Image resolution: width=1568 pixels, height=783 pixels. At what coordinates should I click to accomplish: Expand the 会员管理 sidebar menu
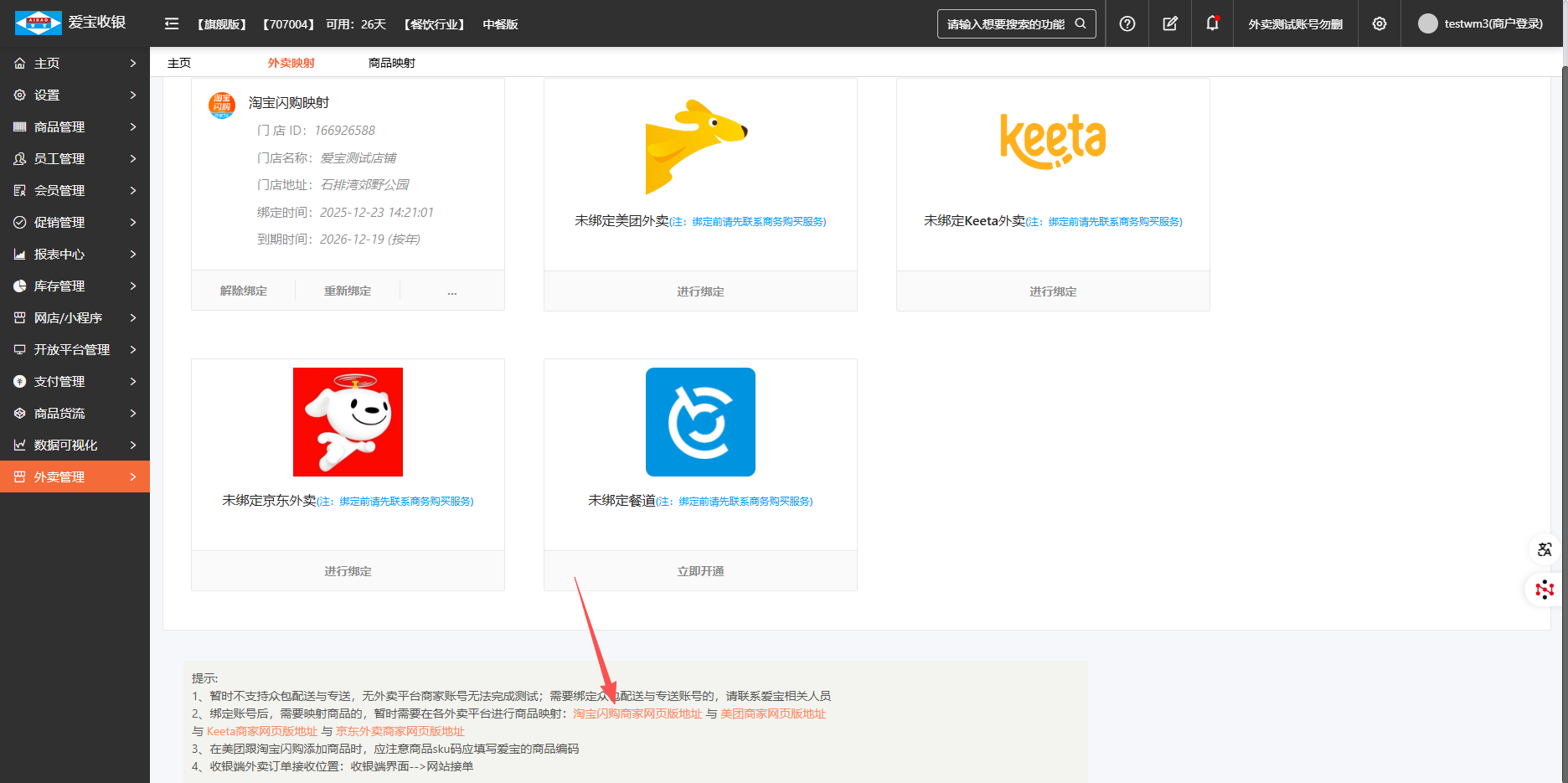pyautogui.click(x=75, y=190)
